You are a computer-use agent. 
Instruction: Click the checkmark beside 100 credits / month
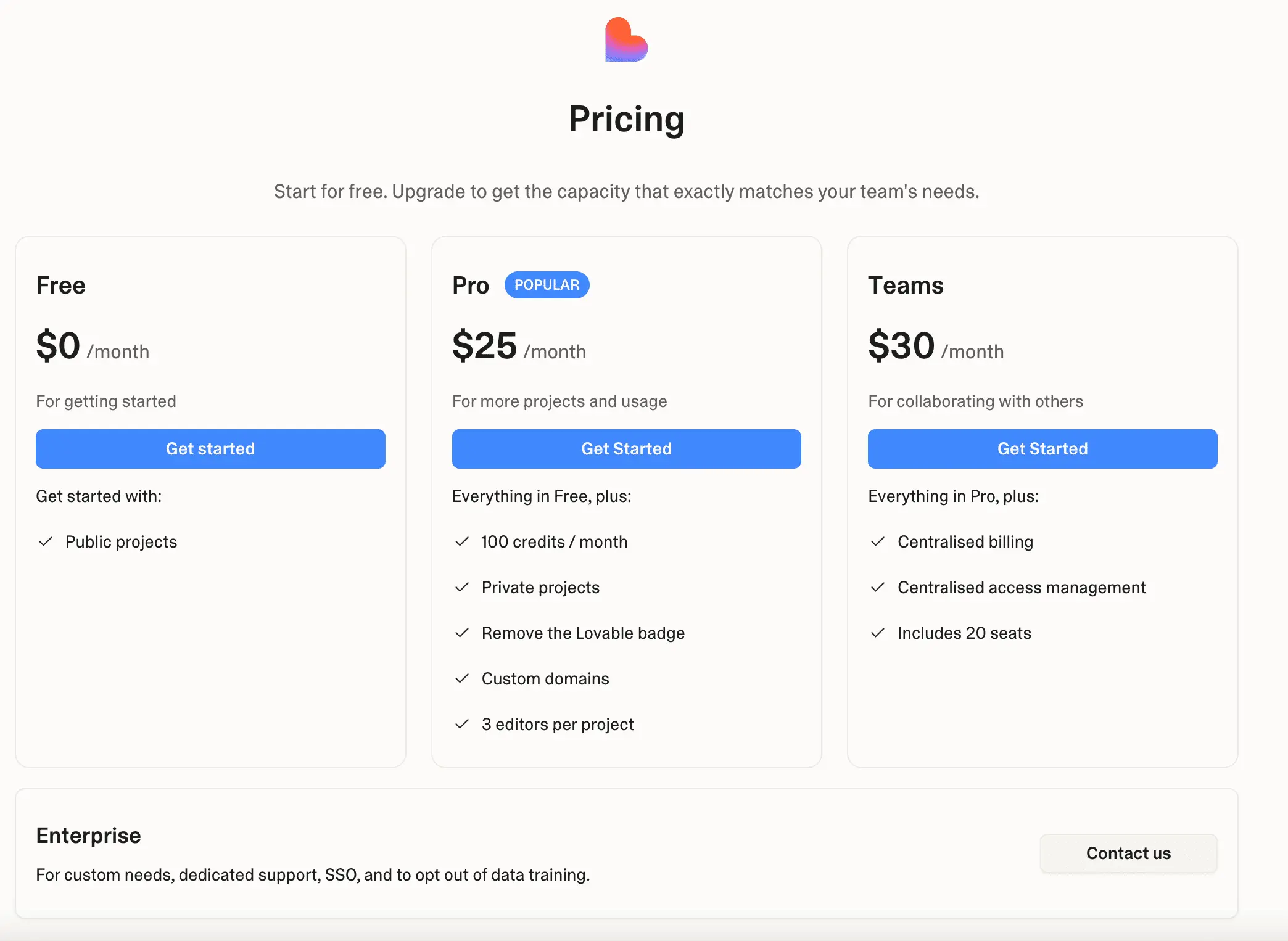tap(462, 541)
